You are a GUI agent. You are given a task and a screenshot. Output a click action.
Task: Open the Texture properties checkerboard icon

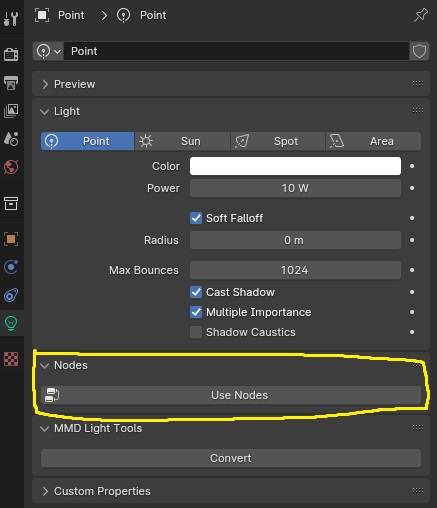click(11, 359)
